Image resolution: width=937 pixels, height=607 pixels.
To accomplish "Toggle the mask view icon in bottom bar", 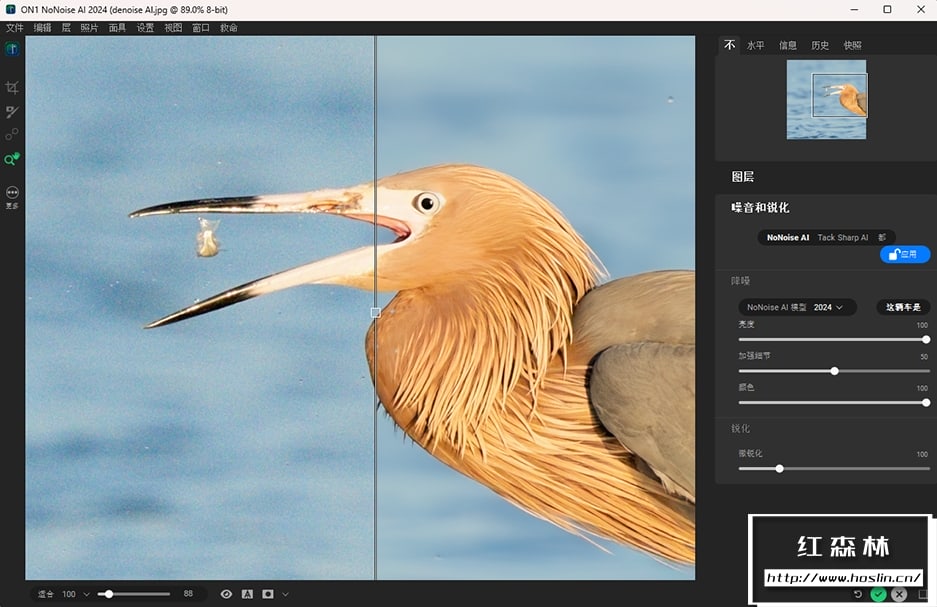I will (268, 594).
